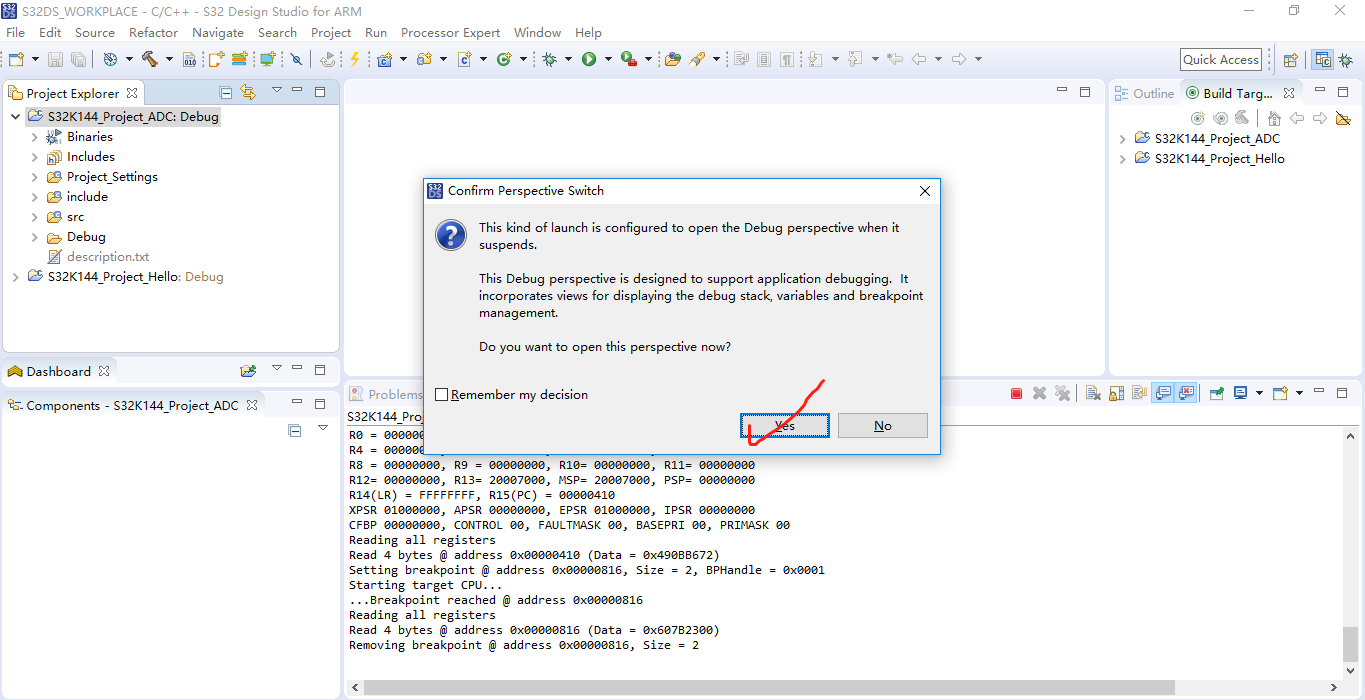
Task: Click the hammer Build icon in toolbar
Action: point(149,59)
